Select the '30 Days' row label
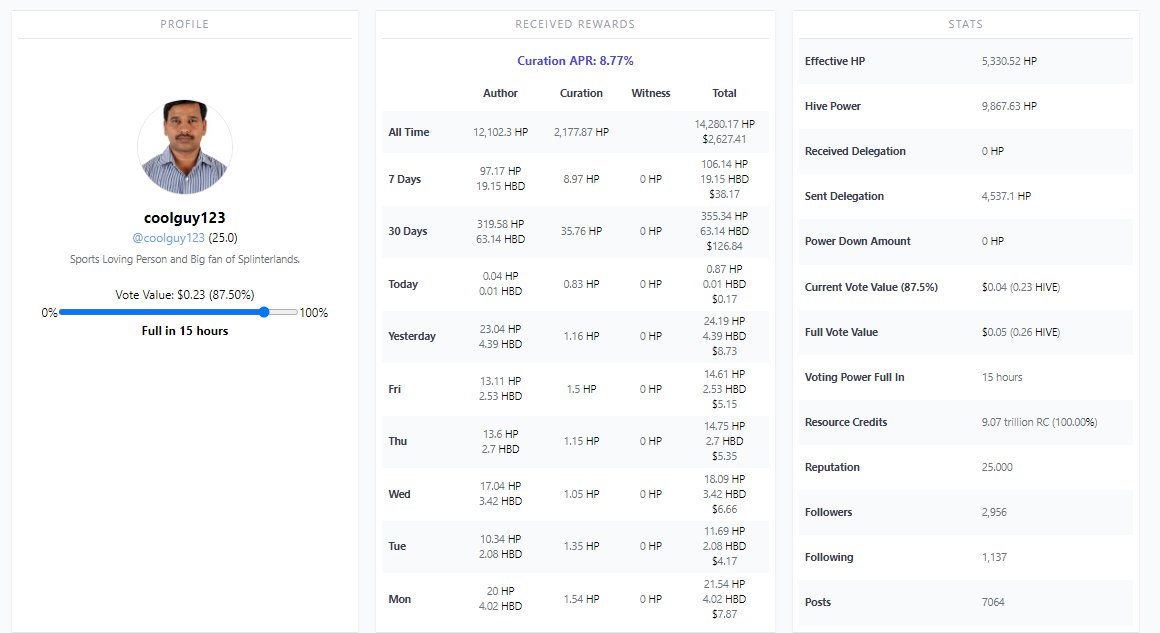 click(408, 231)
